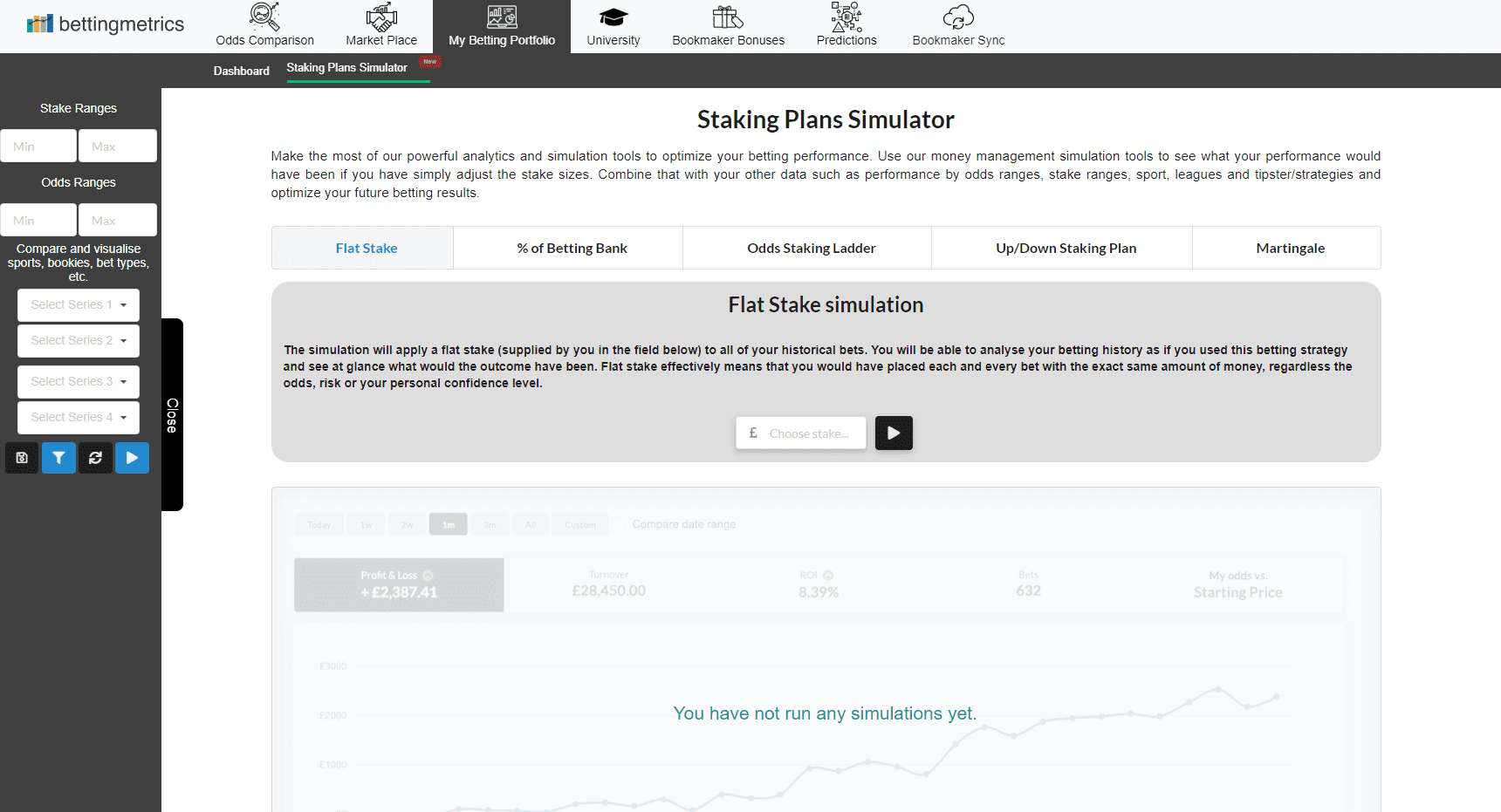Select the 2w date range button
This screenshot has height=812, width=1501.
tap(408, 524)
